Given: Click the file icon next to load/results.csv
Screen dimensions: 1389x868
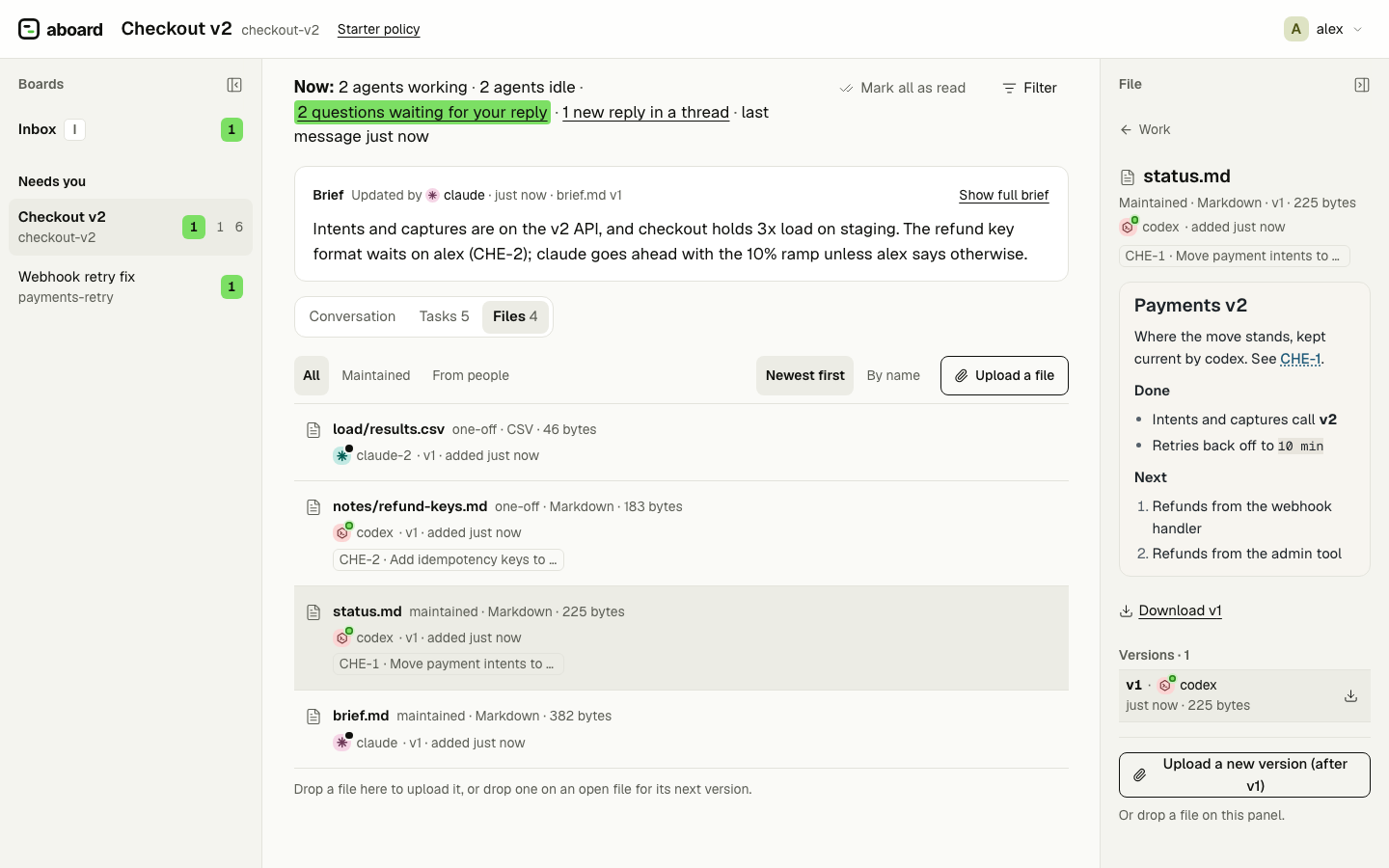Looking at the screenshot, I should pos(313,430).
